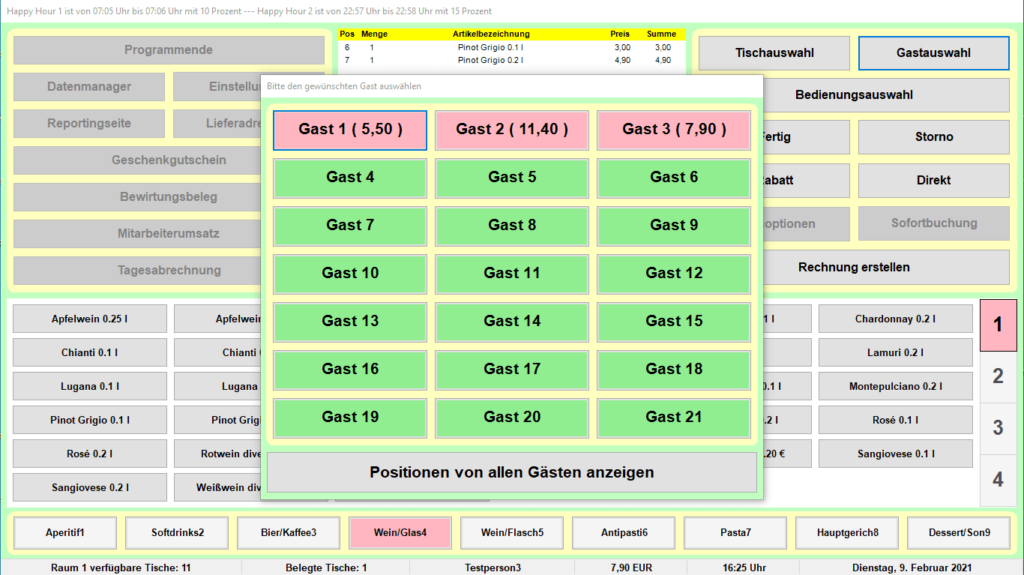The image size is (1024, 575).
Task: Add Sangiovese 0.1 l article
Action: coord(895,453)
